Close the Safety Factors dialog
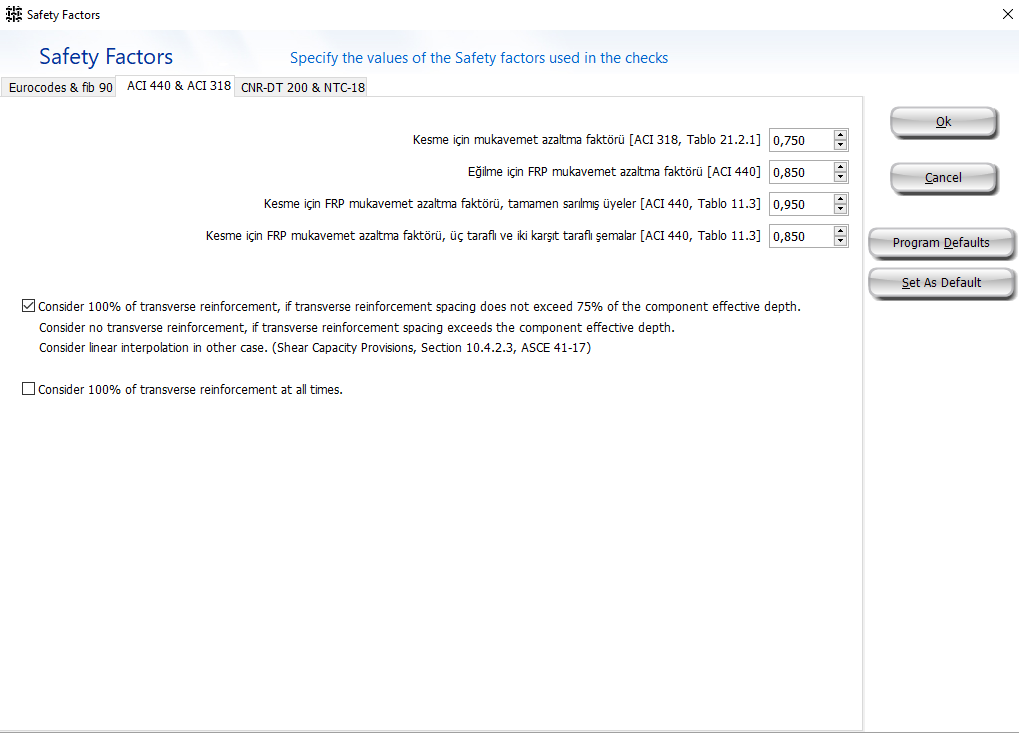 pyautogui.click(x=1007, y=14)
